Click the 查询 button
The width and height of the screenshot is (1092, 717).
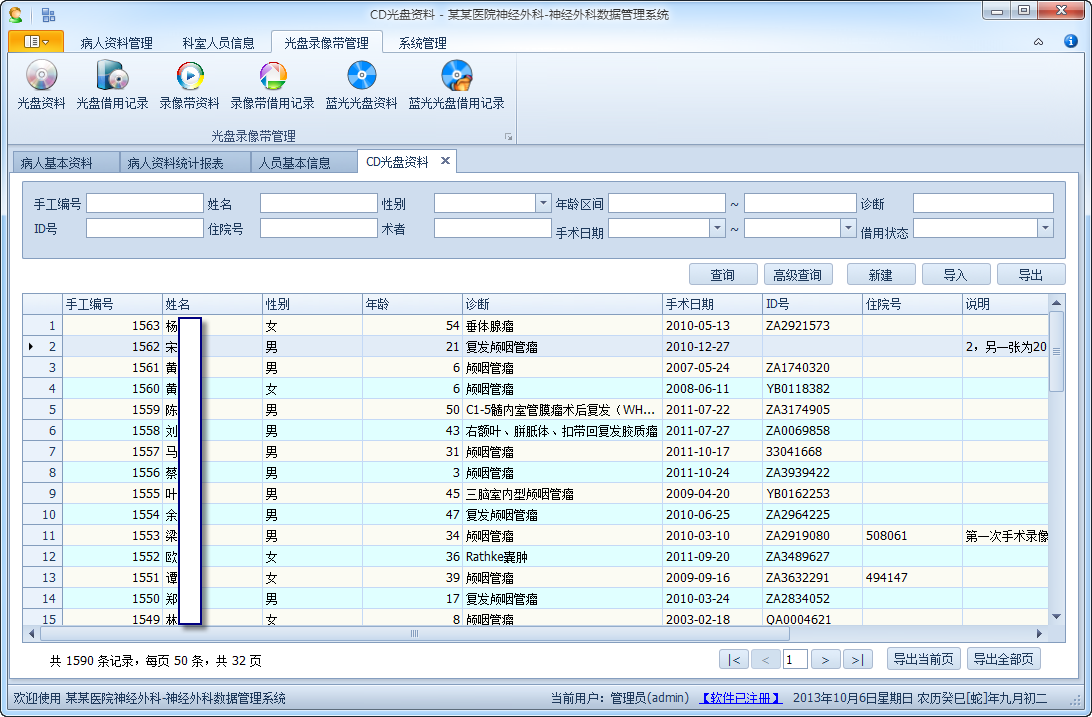722,275
